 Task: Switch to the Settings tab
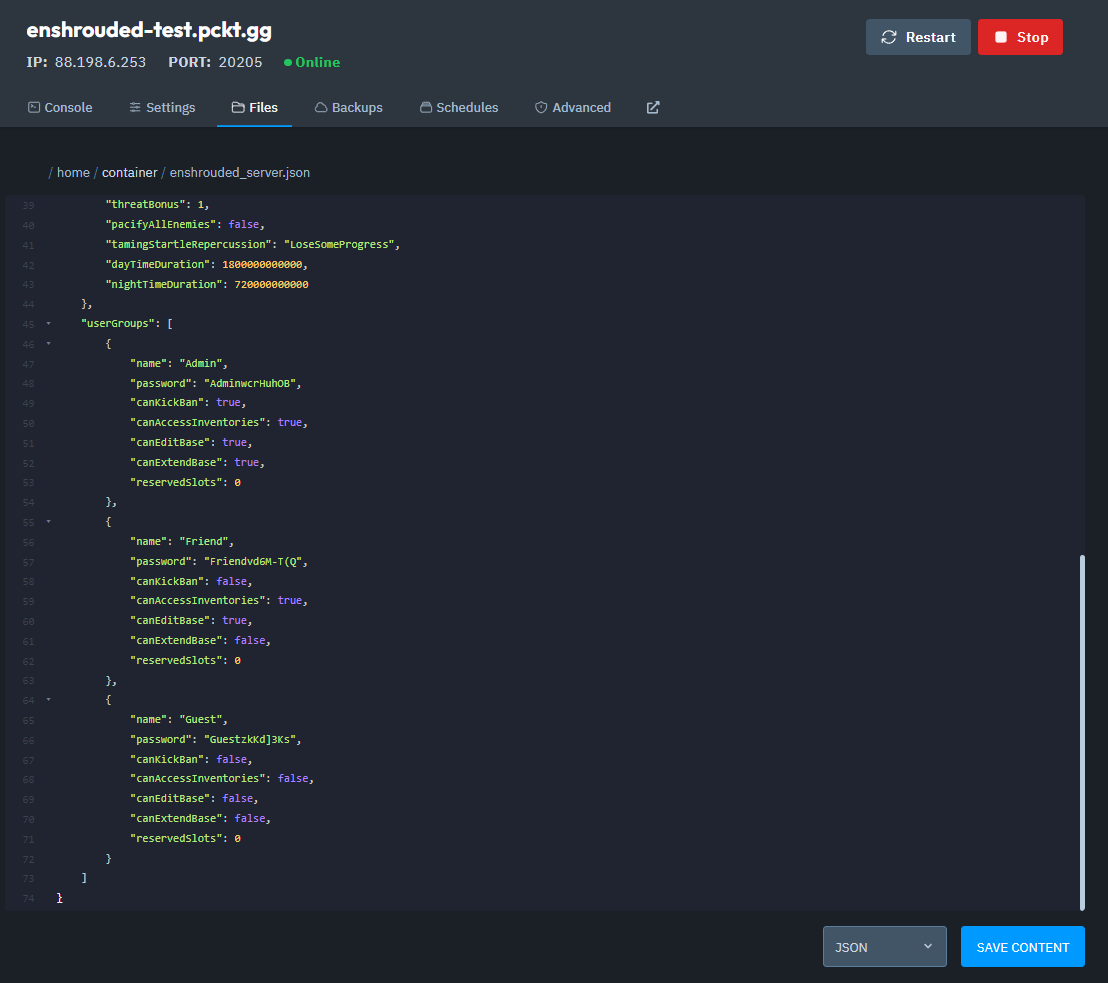(162, 107)
